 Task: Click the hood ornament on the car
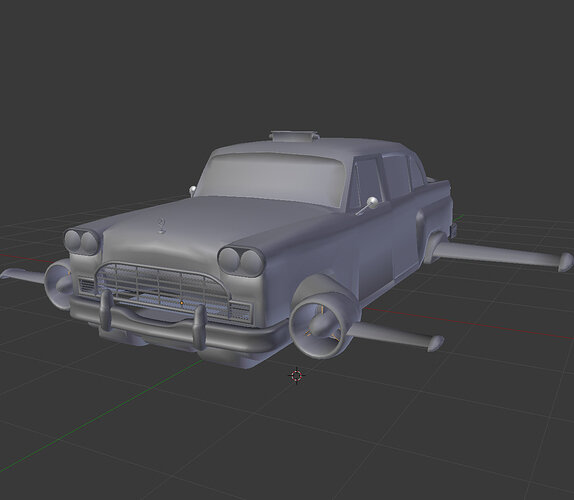tap(161, 225)
